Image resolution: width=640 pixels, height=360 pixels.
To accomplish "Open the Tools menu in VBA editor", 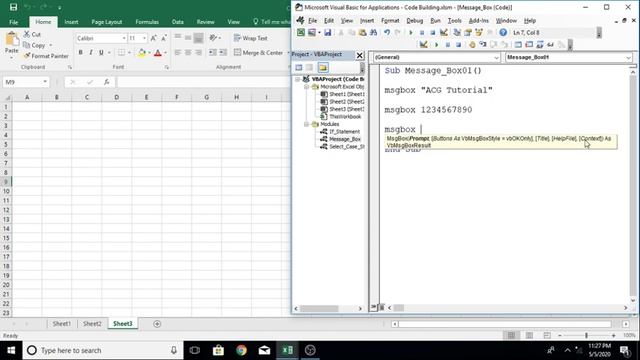I will pos(454,20).
